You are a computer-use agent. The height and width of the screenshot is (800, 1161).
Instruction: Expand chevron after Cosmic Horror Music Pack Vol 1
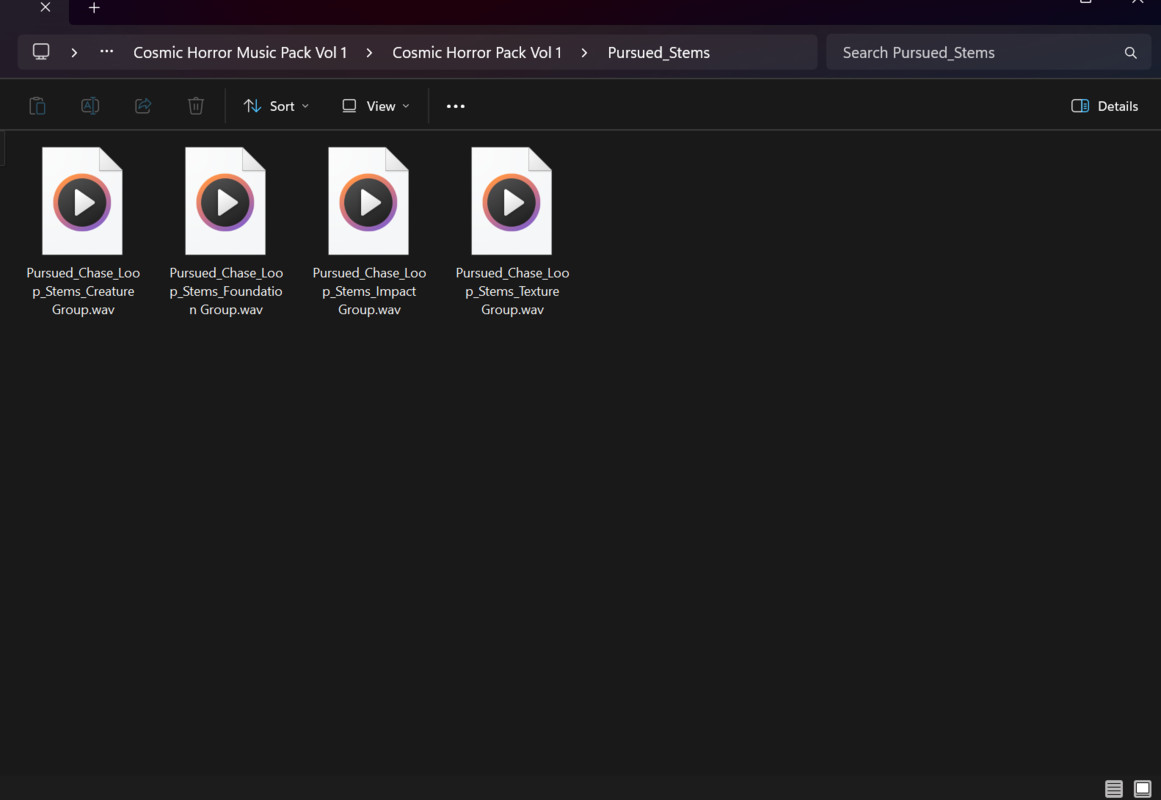pos(369,53)
